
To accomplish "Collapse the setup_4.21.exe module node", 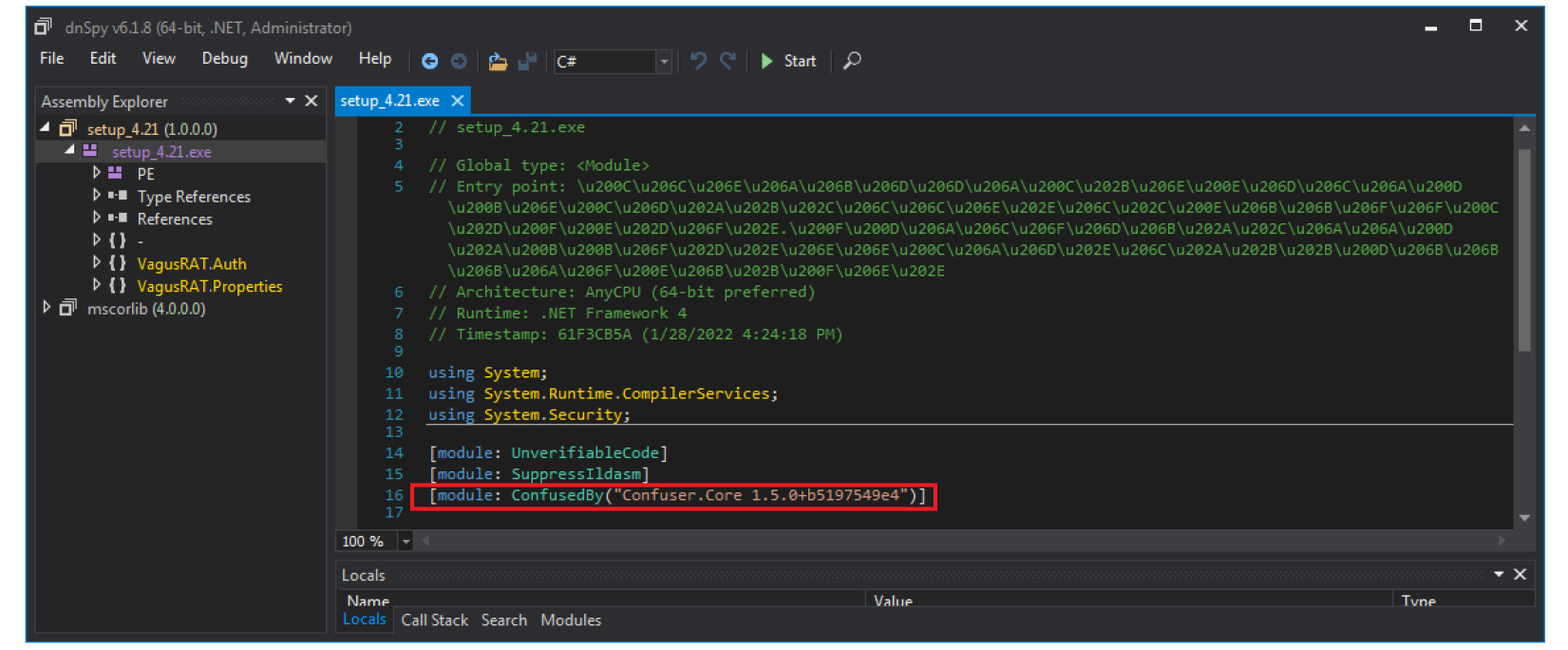I will (69, 150).
